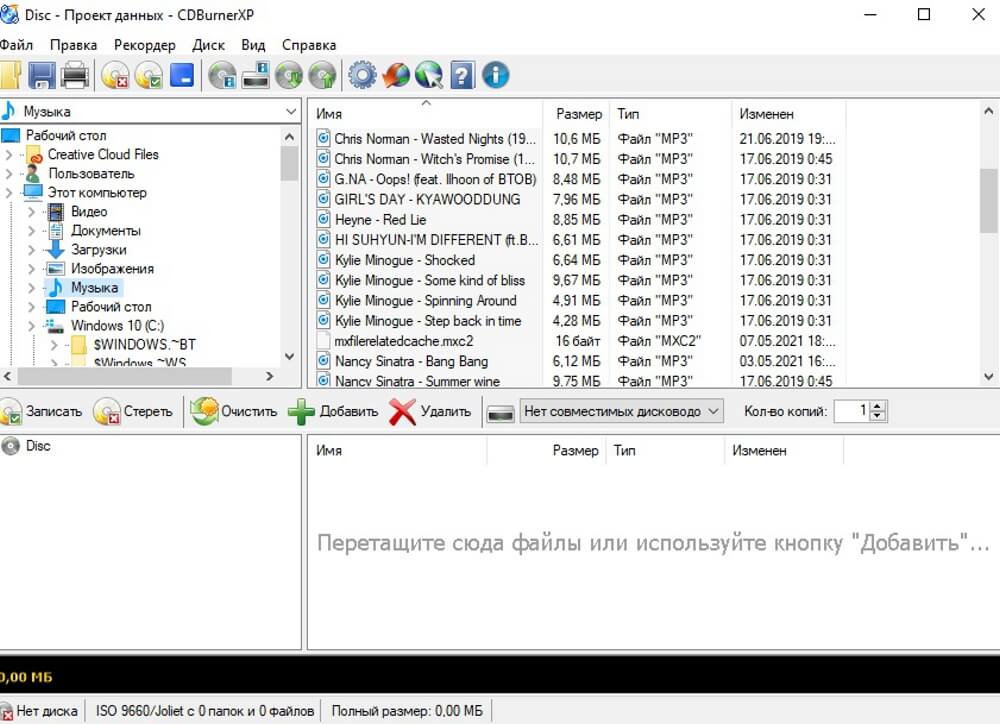The height and width of the screenshot is (724, 1000).
Task: Click the Creative Cloud Files icon
Action: click(34, 155)
